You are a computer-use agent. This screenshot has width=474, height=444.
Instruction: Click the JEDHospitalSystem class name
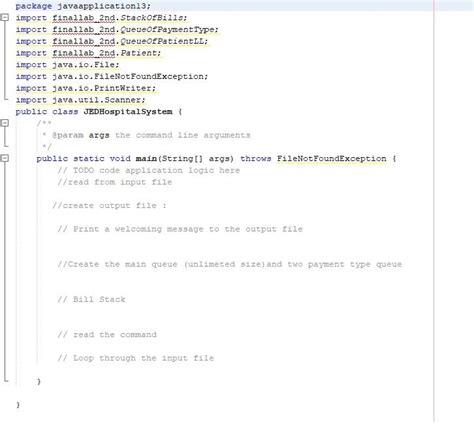[128, 112]
